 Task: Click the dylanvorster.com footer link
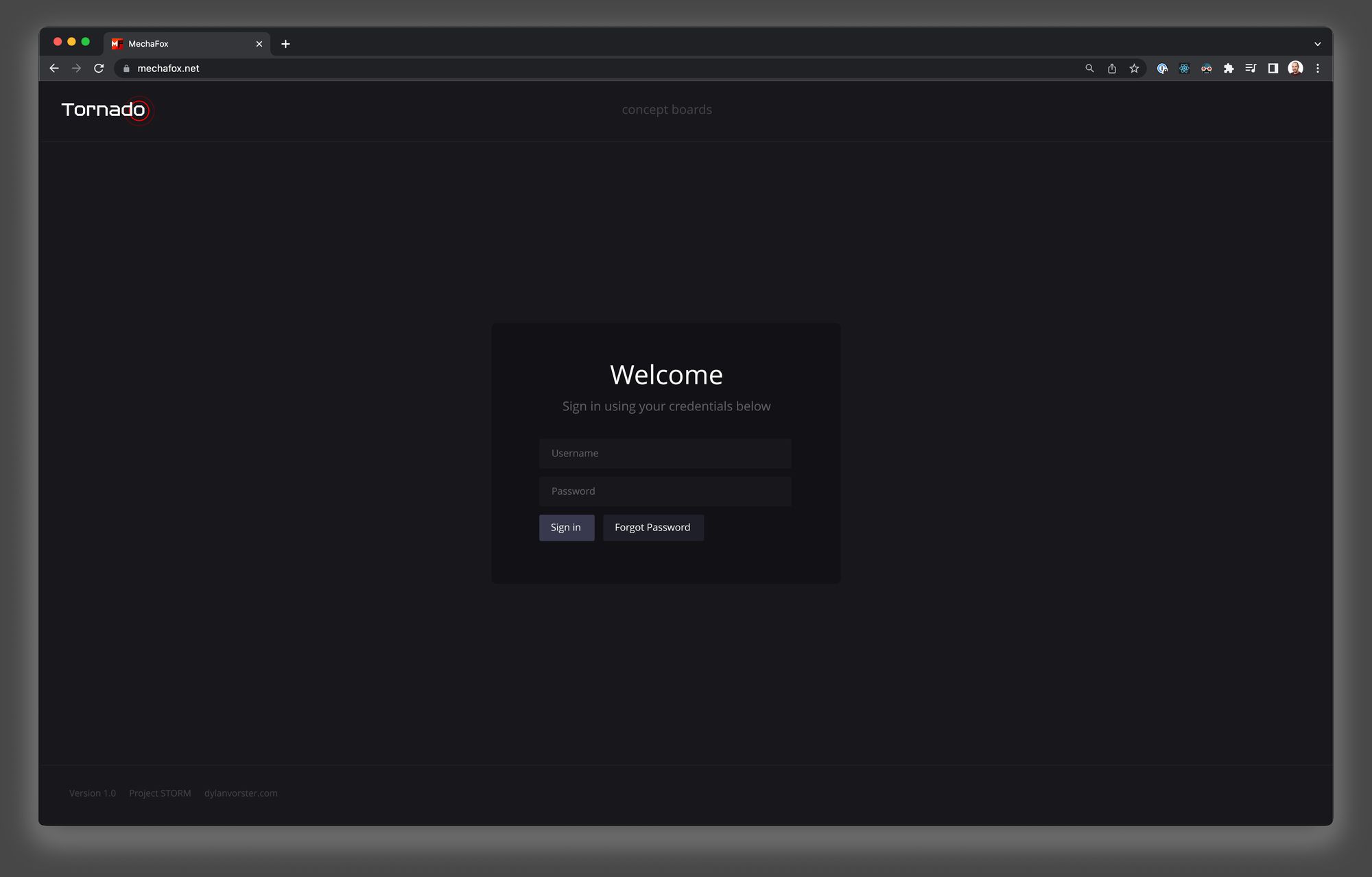click(x=241, y=793)
